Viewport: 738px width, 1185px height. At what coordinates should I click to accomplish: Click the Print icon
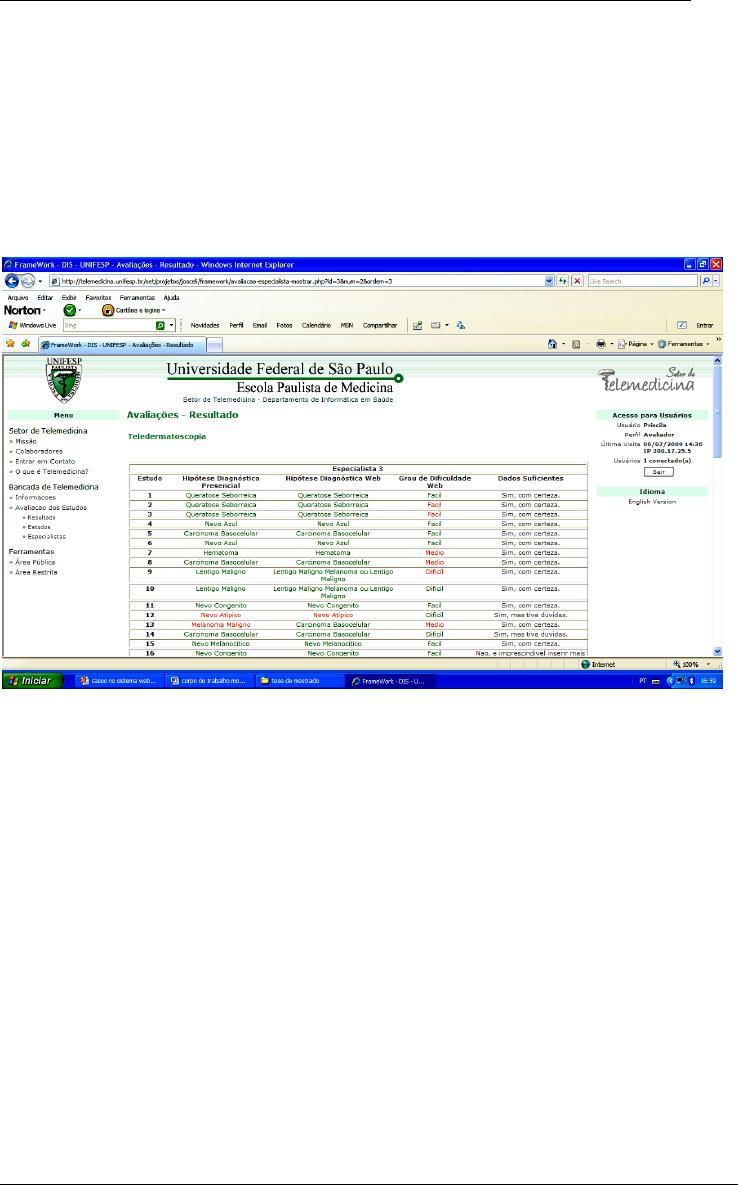pyautogui.click(x=601, y=344)
